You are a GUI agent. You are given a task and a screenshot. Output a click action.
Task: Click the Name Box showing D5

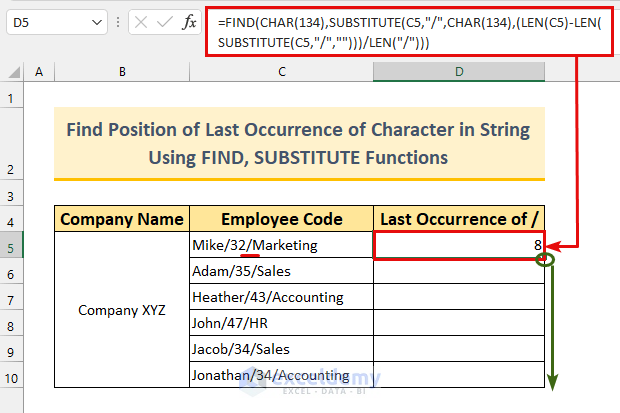pyautogui.click(x=57, y=22)
